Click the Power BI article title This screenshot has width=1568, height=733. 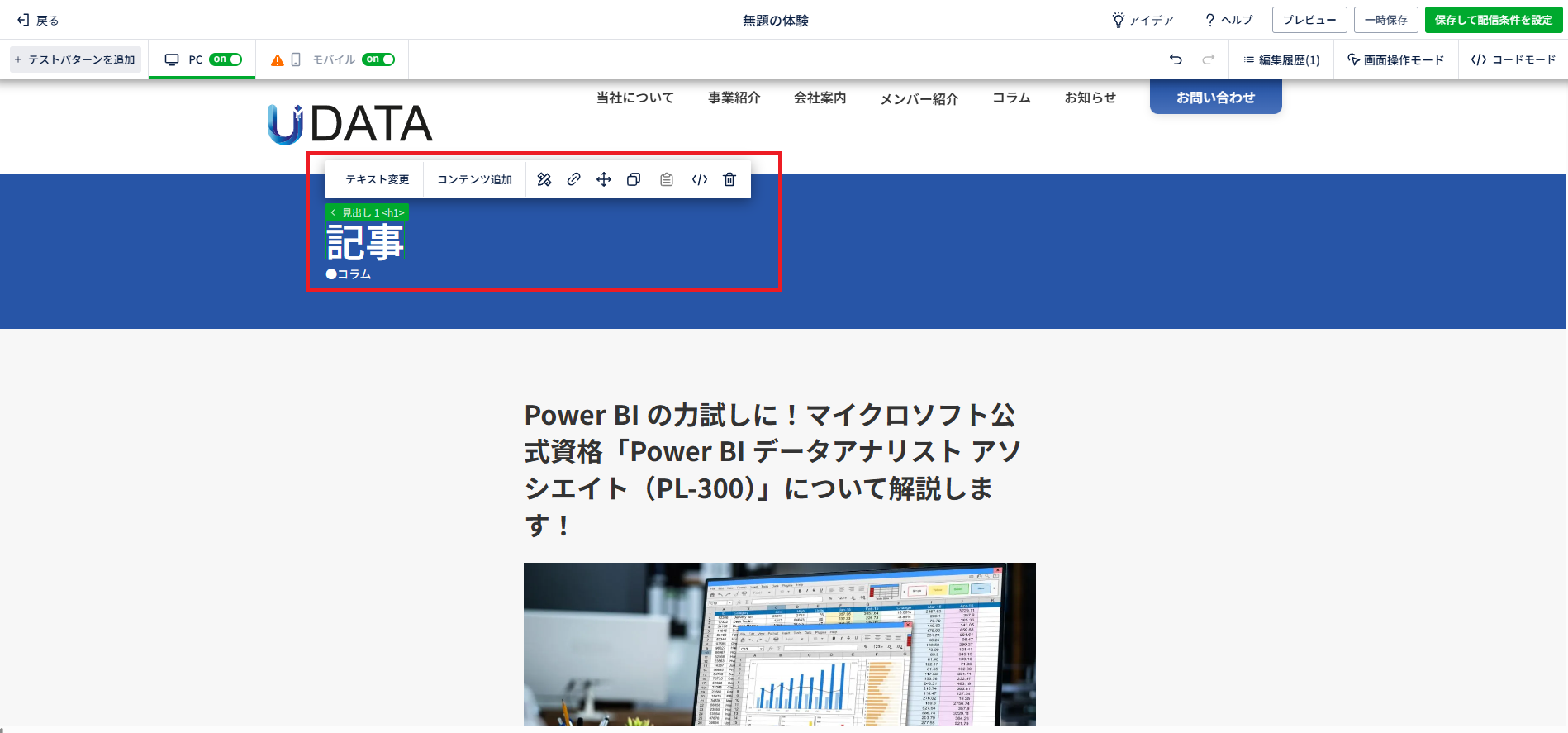[x=773, y=469]
